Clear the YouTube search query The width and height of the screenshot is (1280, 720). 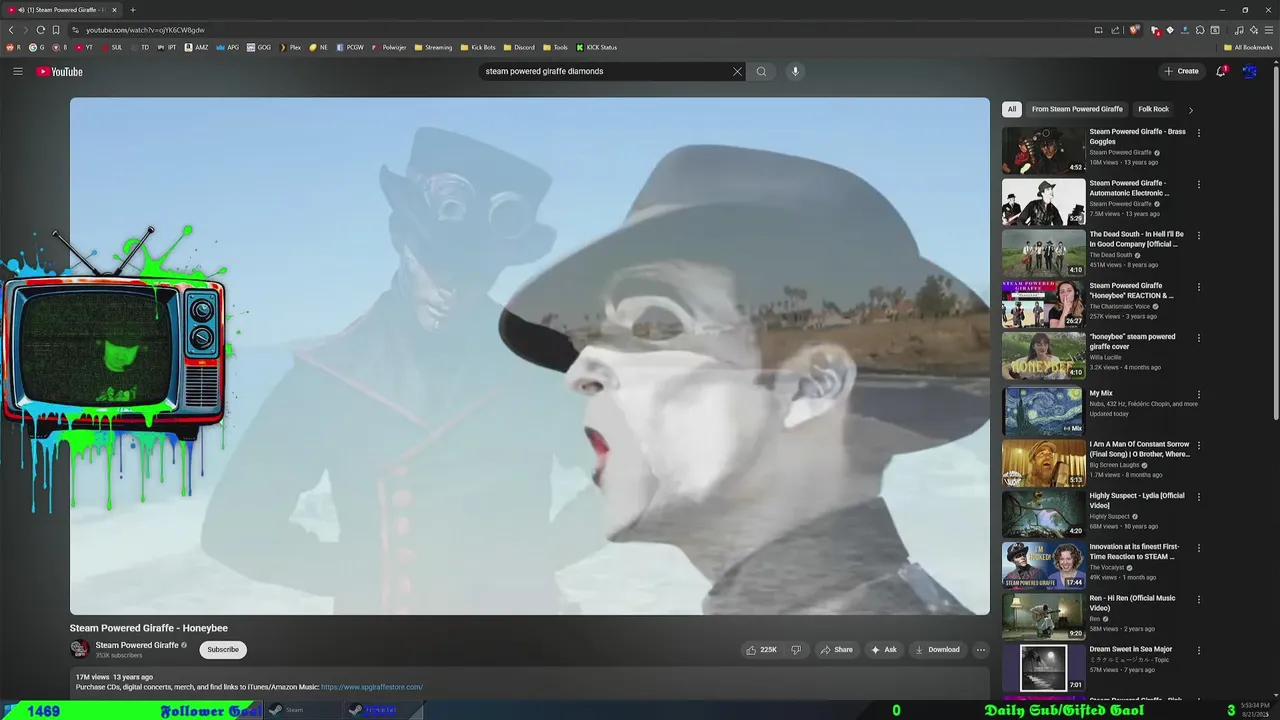(x=737, y=71)
